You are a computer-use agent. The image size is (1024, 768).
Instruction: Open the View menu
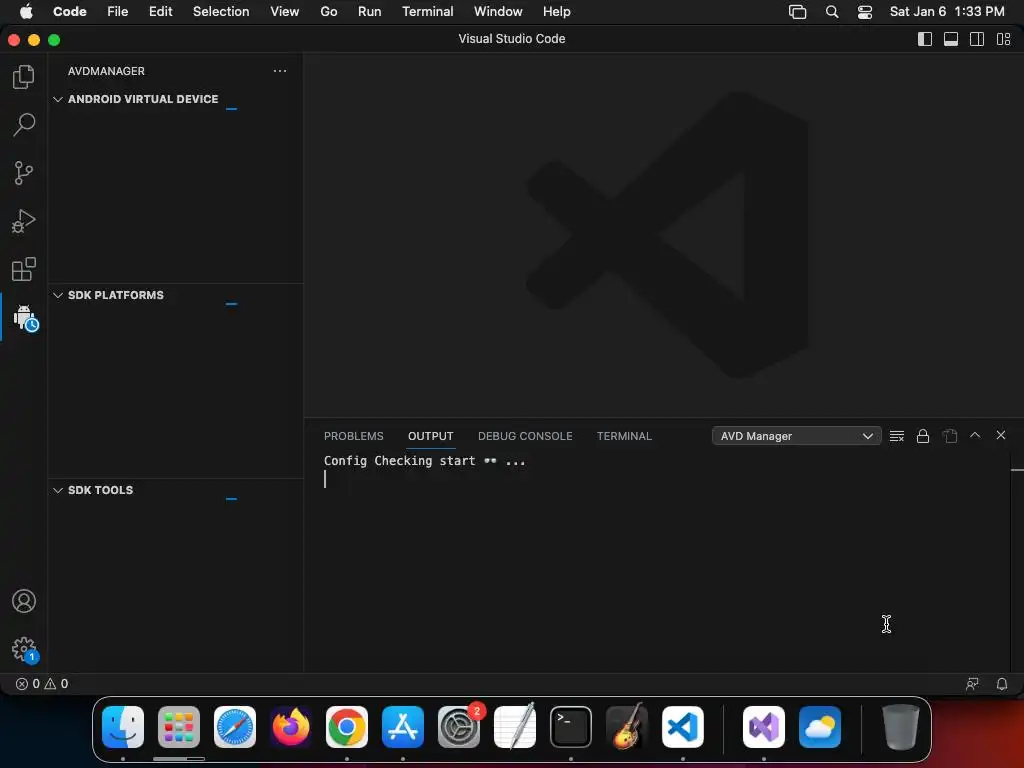coord(285,11)
